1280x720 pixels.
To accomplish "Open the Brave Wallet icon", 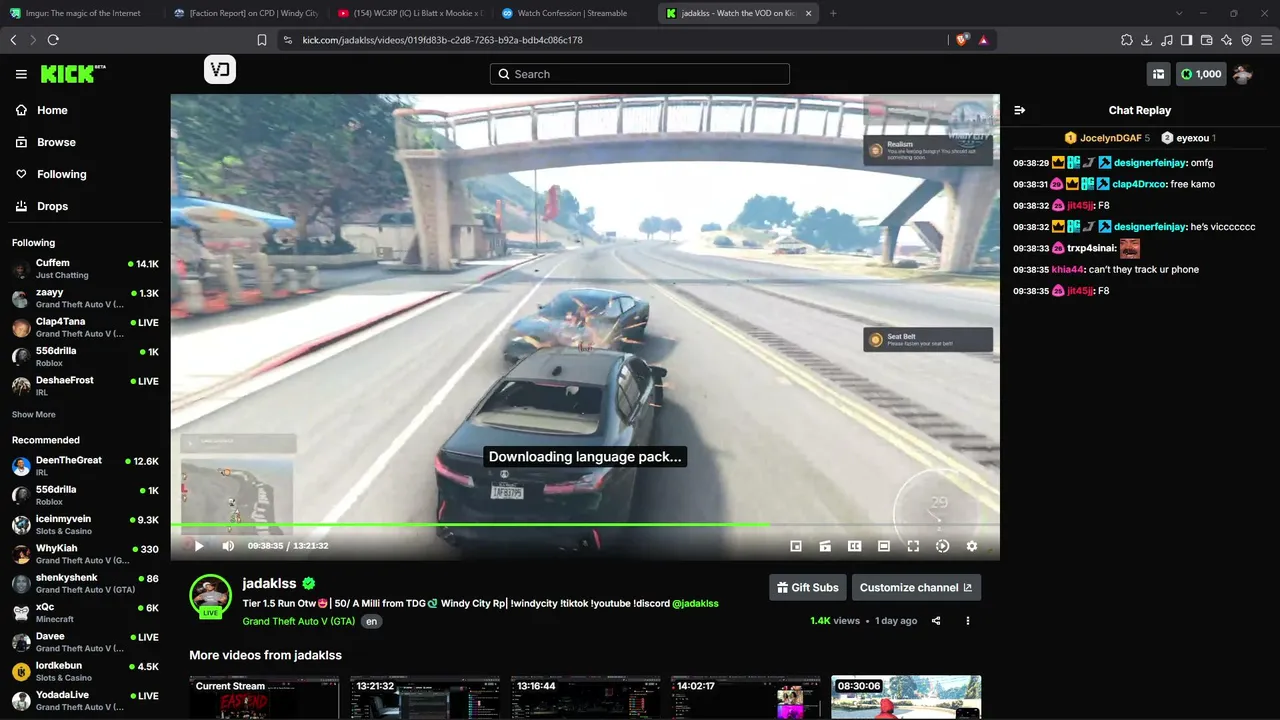I will (x=1206, y=40).
